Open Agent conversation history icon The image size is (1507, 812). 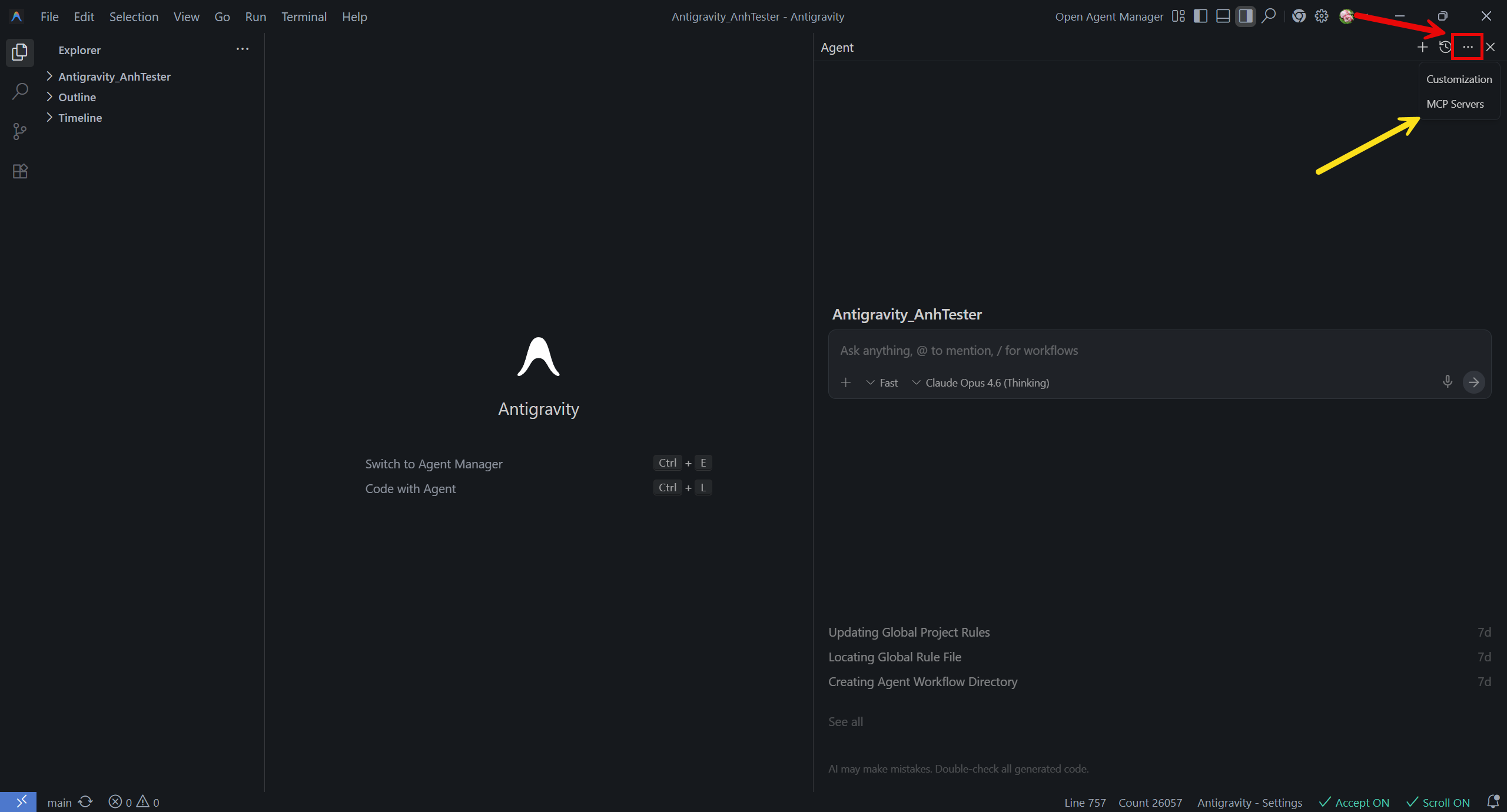point(1445,47)
